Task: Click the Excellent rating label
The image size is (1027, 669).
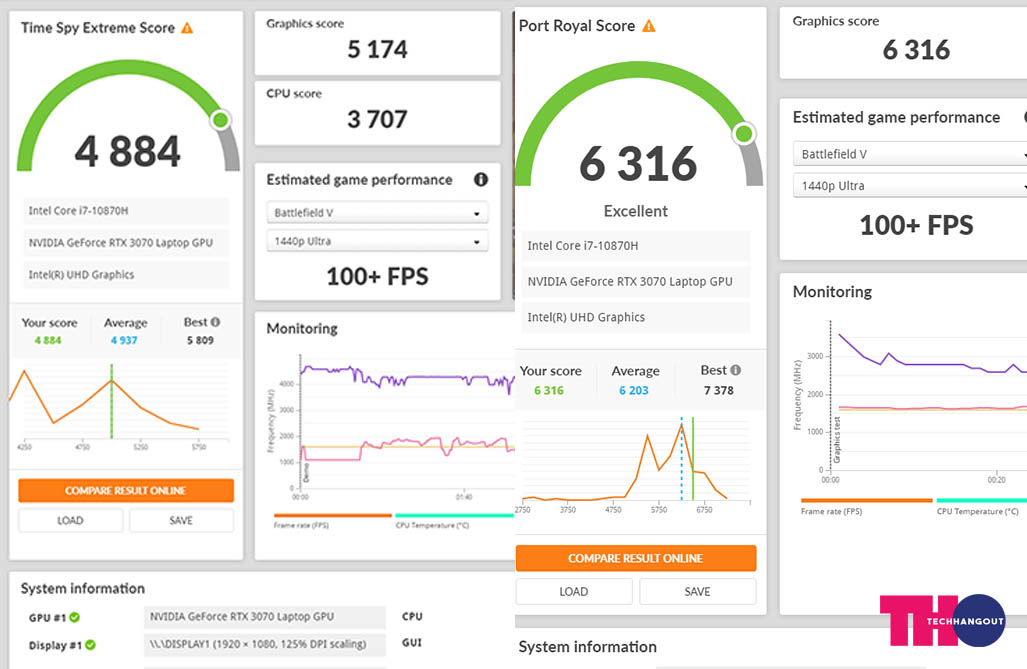Action: tap(635, 211)
